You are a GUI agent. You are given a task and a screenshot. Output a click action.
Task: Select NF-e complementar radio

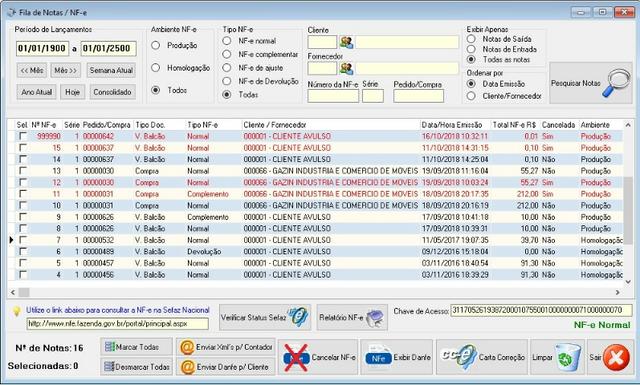tap(227, 54)
